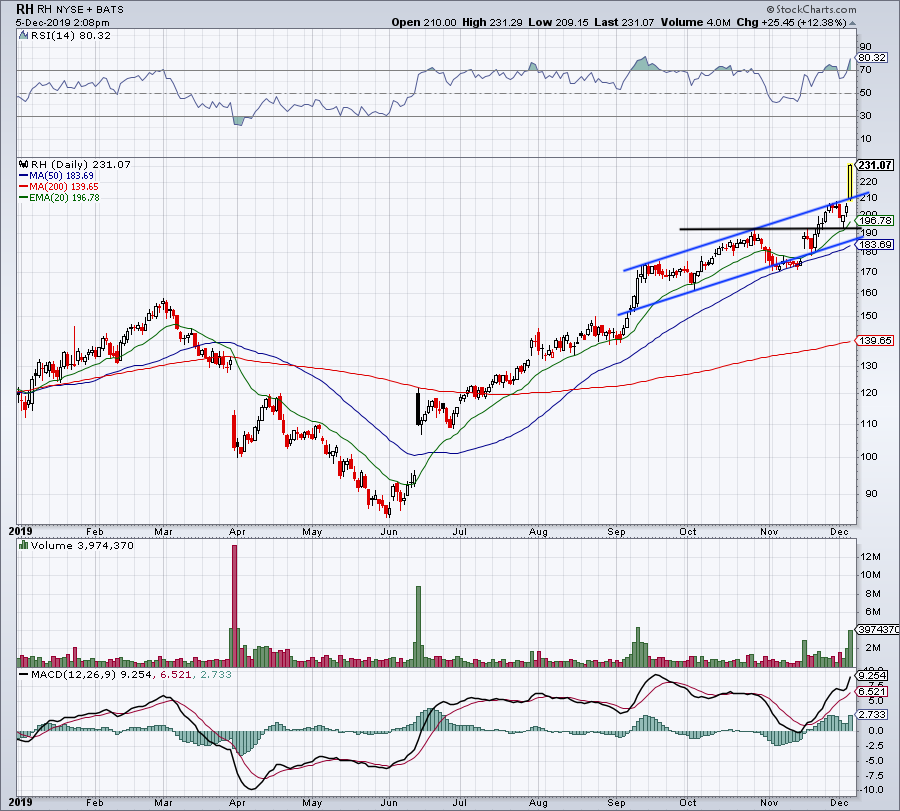Screen dimensions: 900x811
Task: Click the 220 tick on the price axis
Action: tap(868, 182)
